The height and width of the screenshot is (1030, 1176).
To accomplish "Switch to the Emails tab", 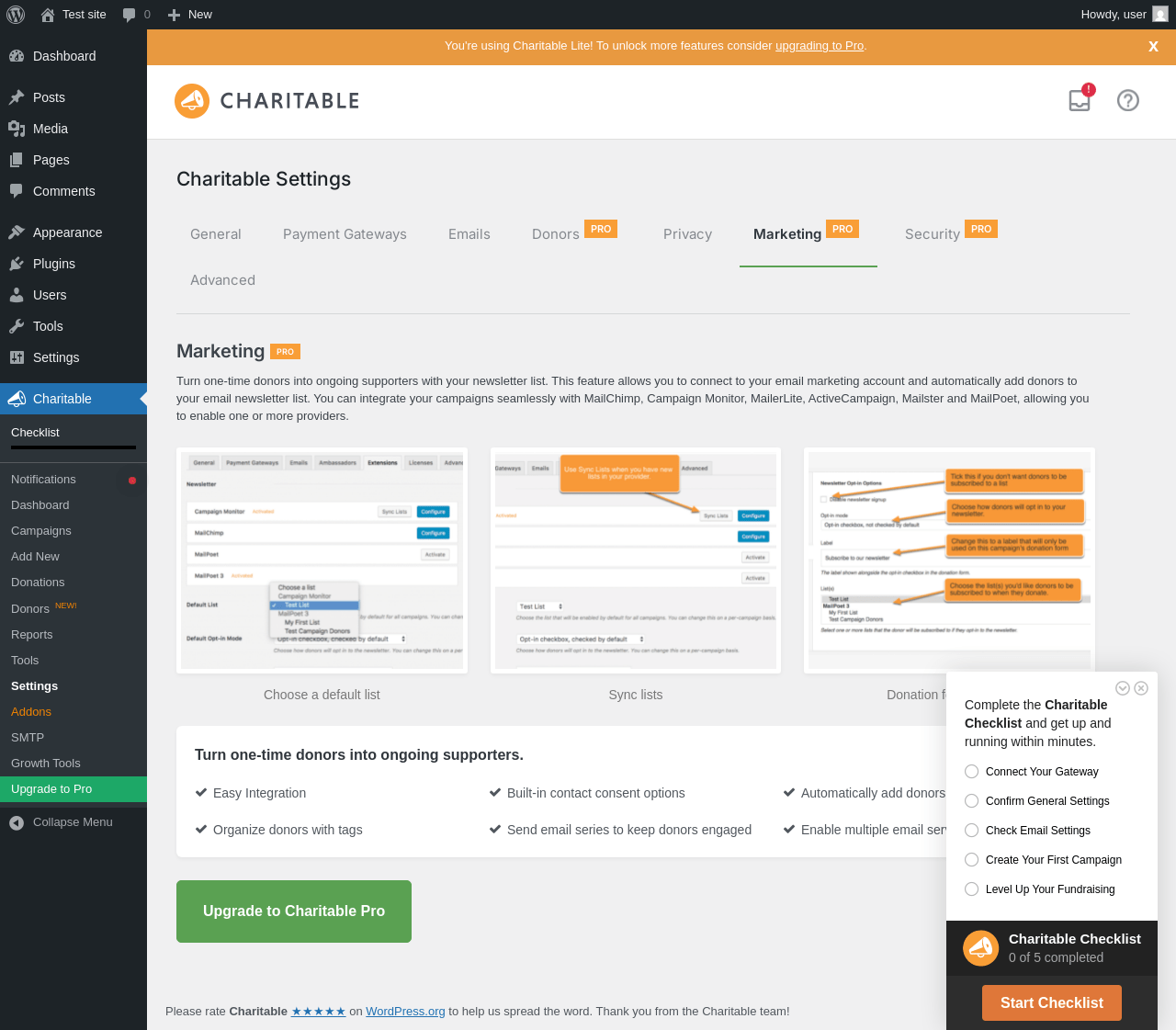I will [469, 234].
